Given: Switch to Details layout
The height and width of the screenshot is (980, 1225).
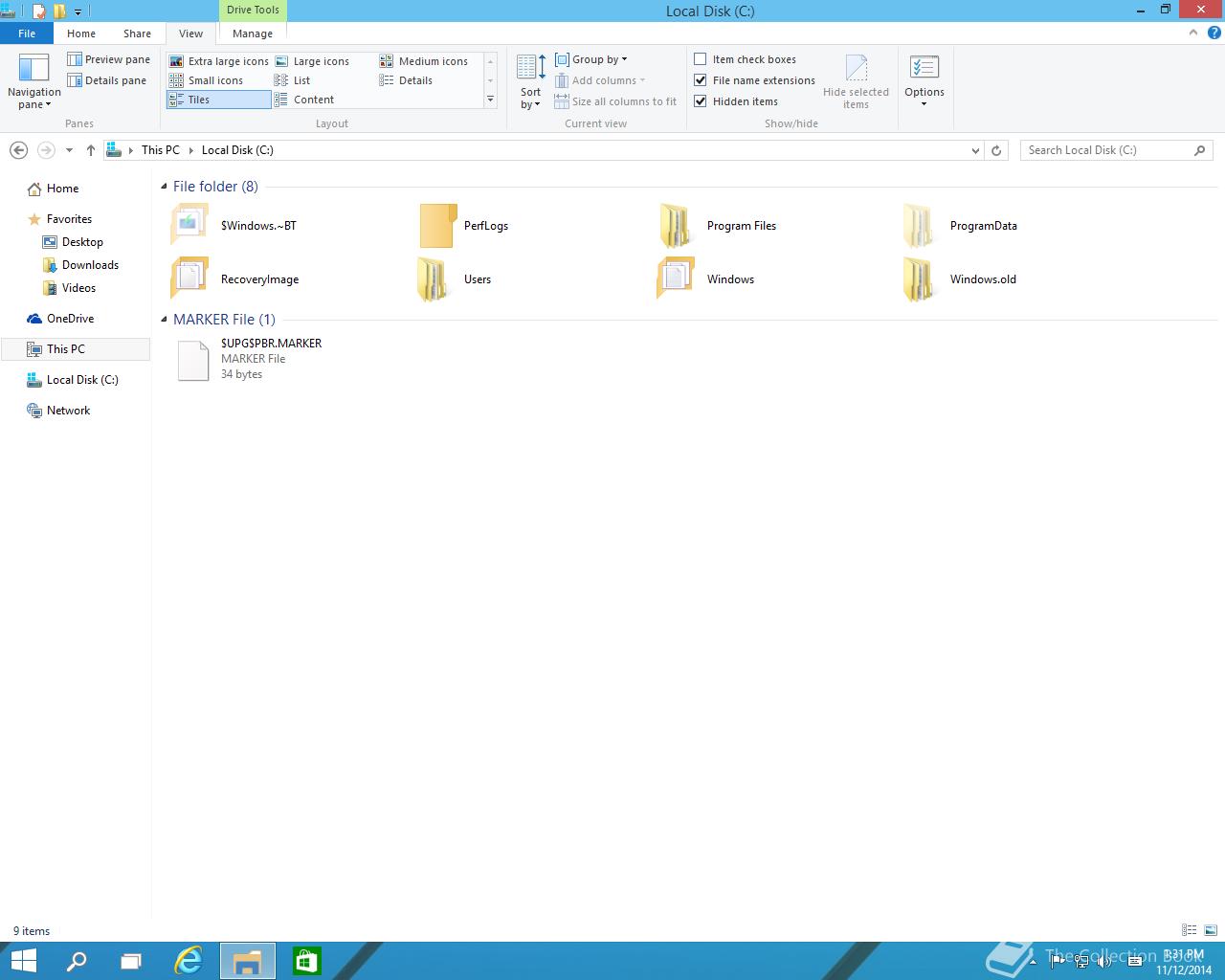Looking at the screenshot, I should [407, 80].
